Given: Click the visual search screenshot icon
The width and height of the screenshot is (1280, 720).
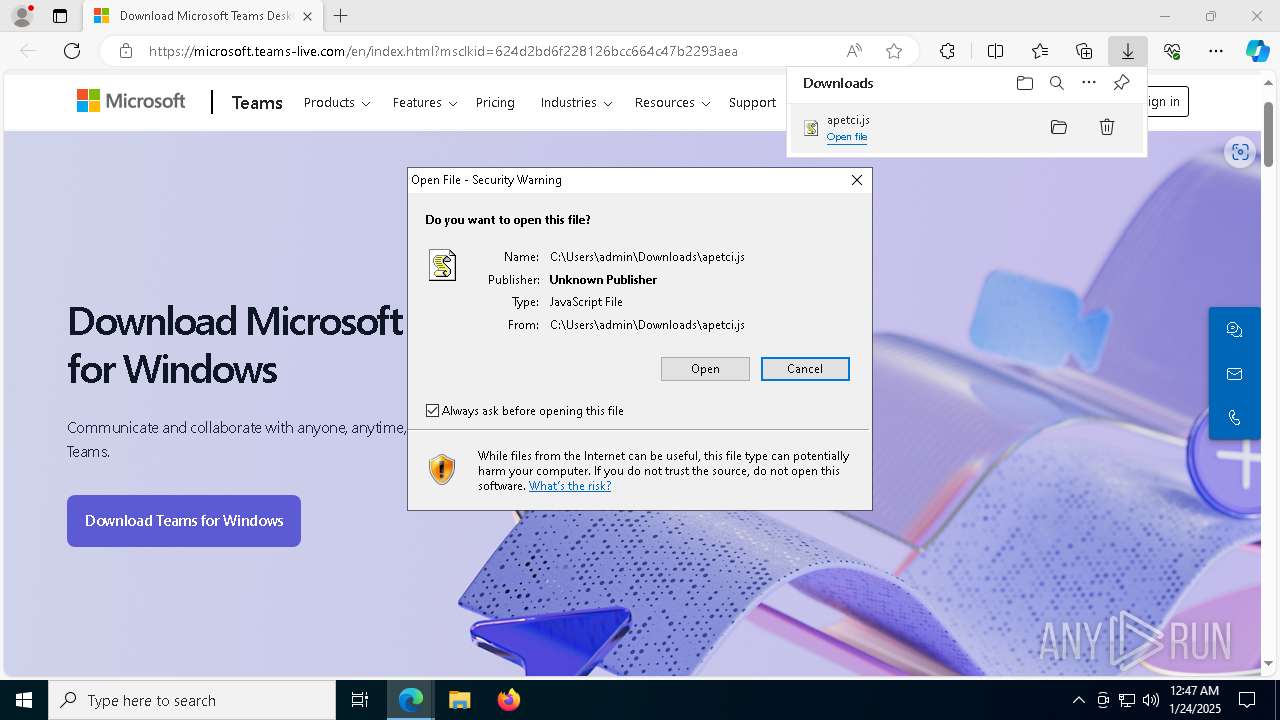Looking at the screenshot, I should pyautogui.click(x=1240, y=152).
